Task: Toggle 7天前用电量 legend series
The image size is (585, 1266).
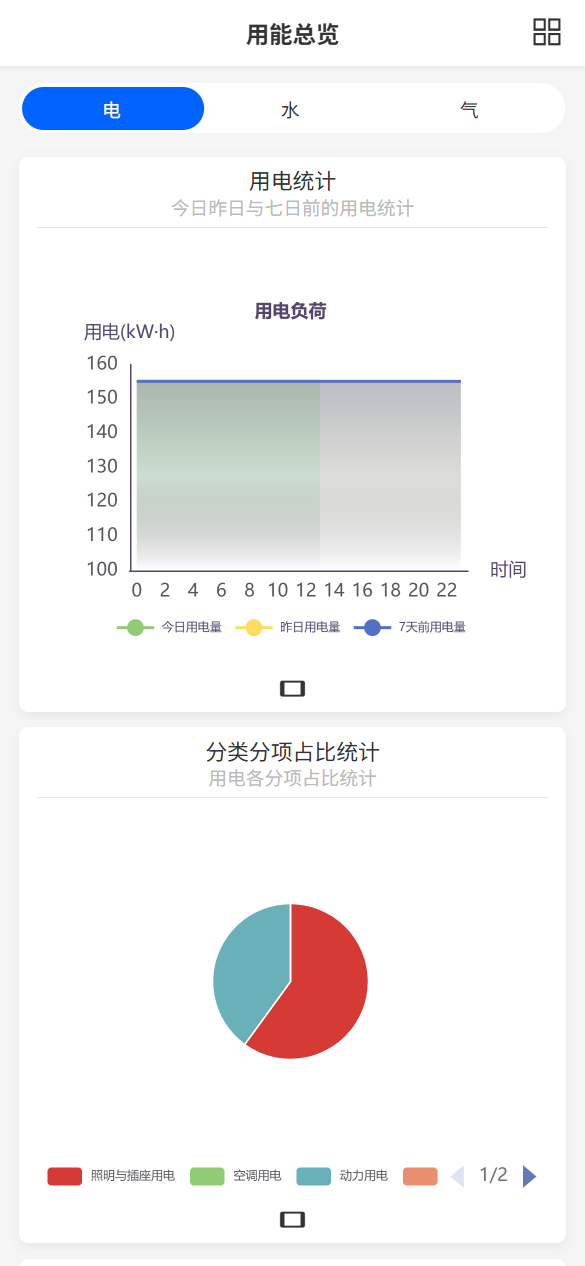Action: click(410, 627)
